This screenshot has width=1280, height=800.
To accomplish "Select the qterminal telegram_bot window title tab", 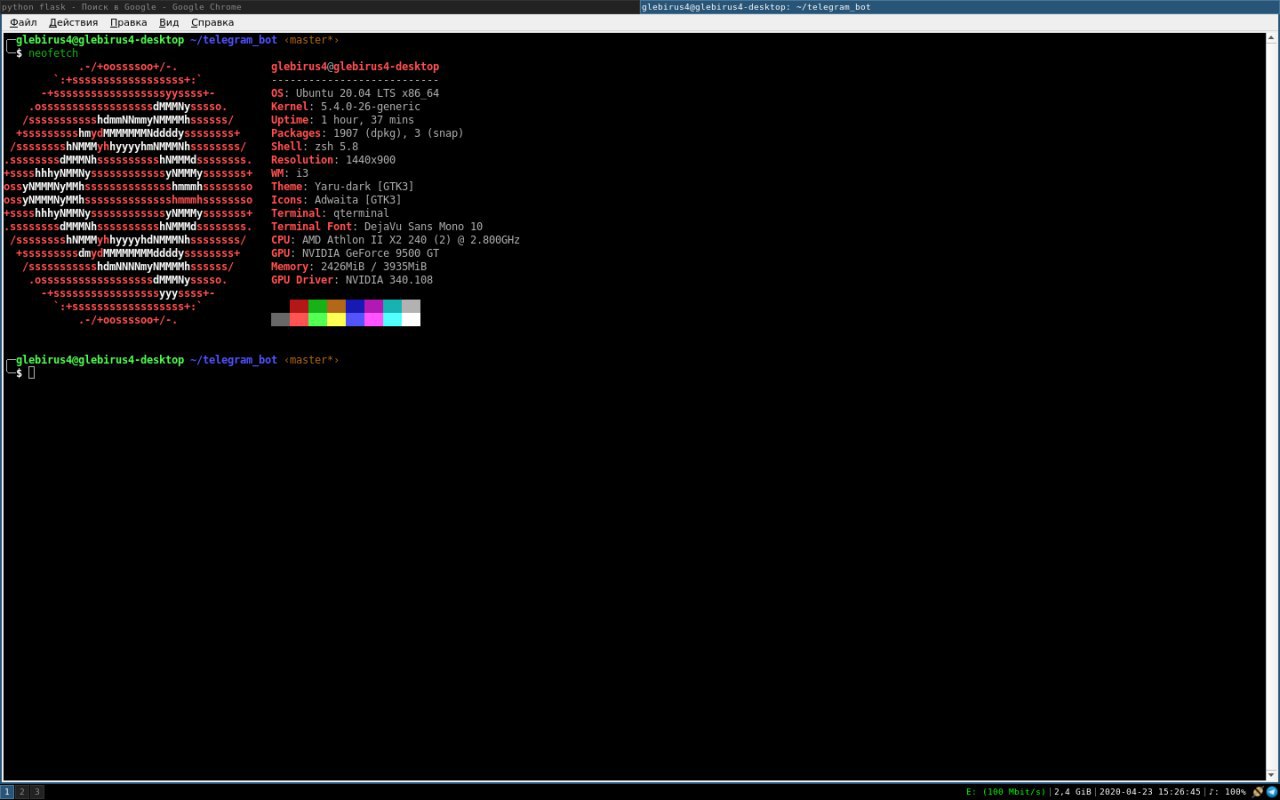I will coord(960,7).
